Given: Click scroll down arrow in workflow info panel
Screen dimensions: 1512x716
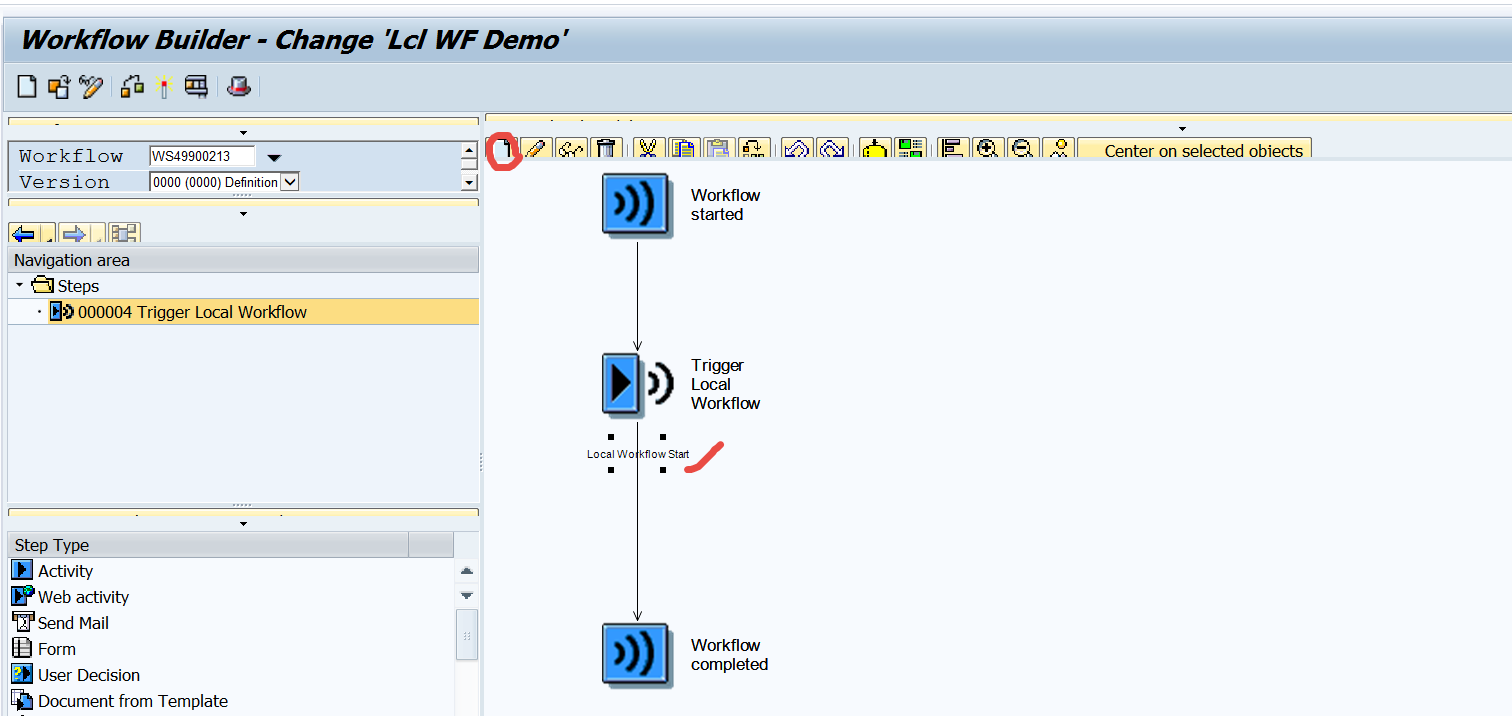Looking at the screenshot, I should 469,182.
